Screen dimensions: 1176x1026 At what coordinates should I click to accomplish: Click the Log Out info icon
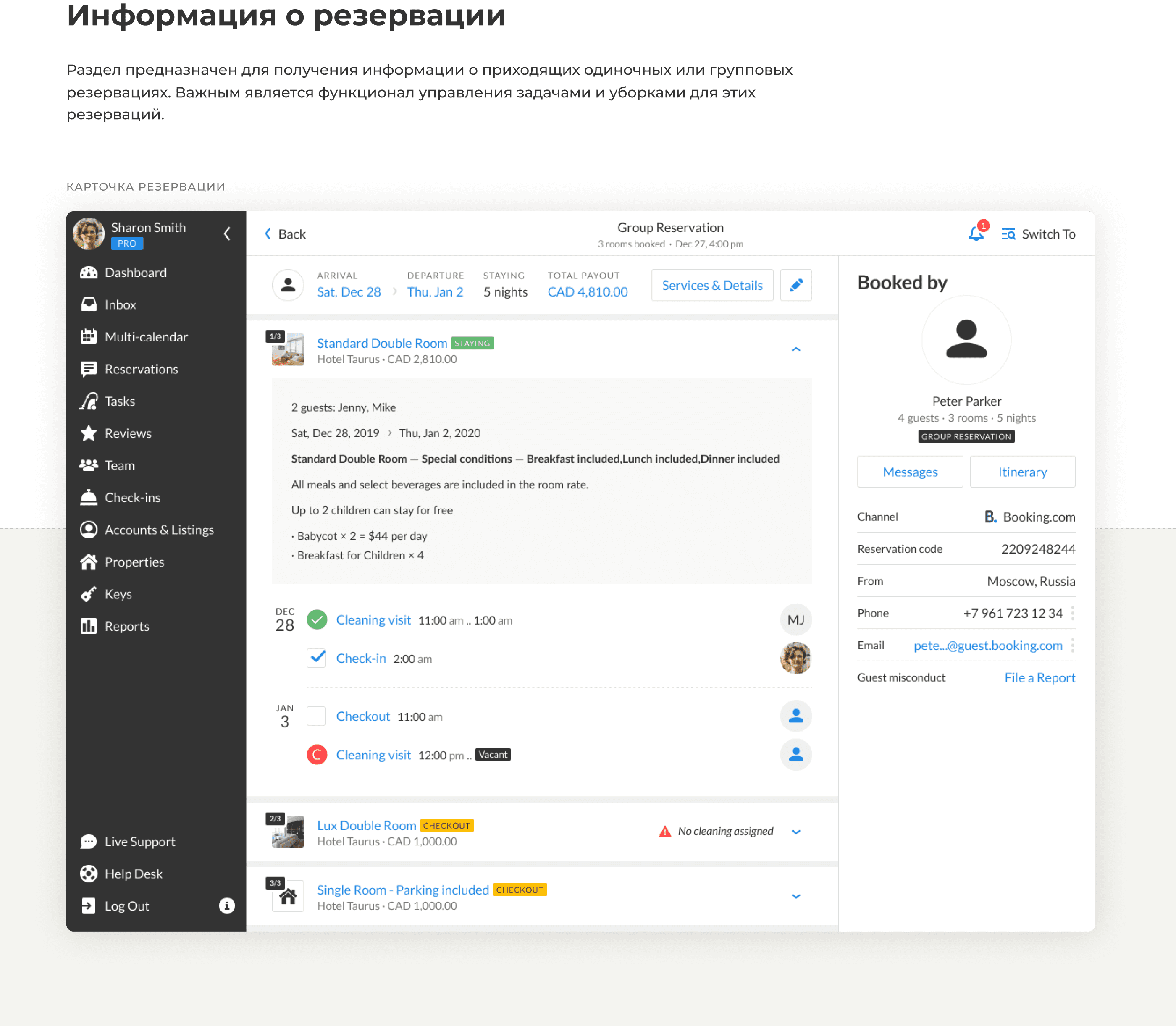(227, 906)
